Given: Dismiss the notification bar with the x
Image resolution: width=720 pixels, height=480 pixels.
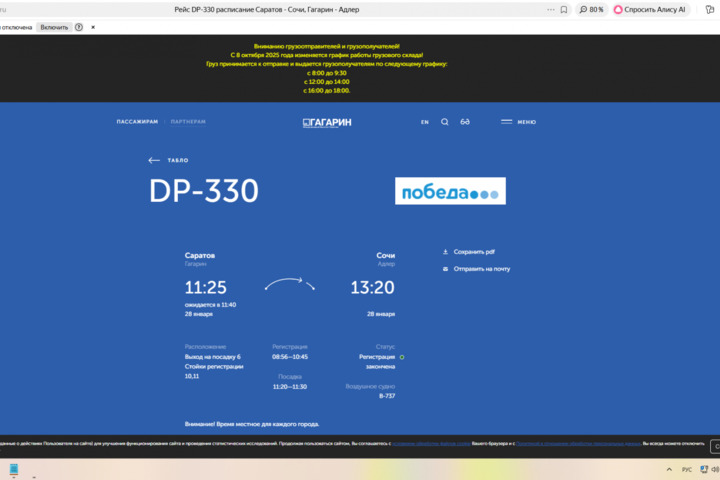Looking at the screenshot, I should point(93,27).
